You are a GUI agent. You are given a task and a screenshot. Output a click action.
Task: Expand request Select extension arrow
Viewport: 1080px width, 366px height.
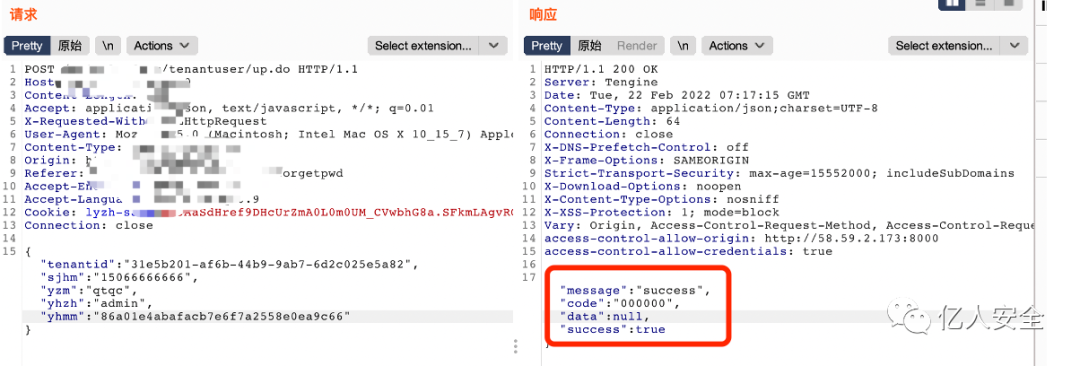point(493,45)
